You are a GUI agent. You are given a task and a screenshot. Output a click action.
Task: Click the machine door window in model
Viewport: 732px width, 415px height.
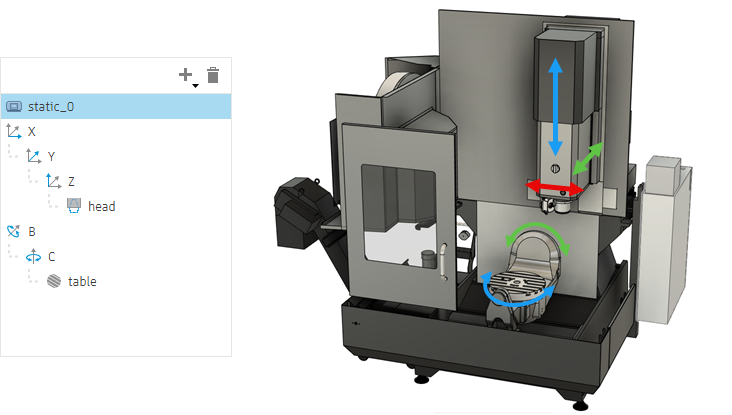pos(399,216)
